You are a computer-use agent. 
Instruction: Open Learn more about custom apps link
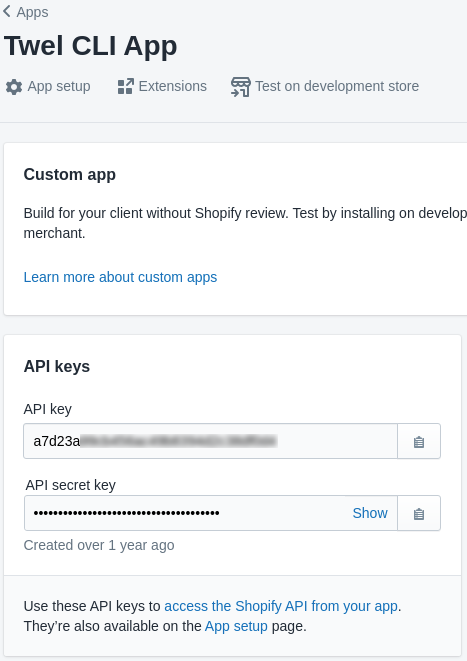(120, 277)
